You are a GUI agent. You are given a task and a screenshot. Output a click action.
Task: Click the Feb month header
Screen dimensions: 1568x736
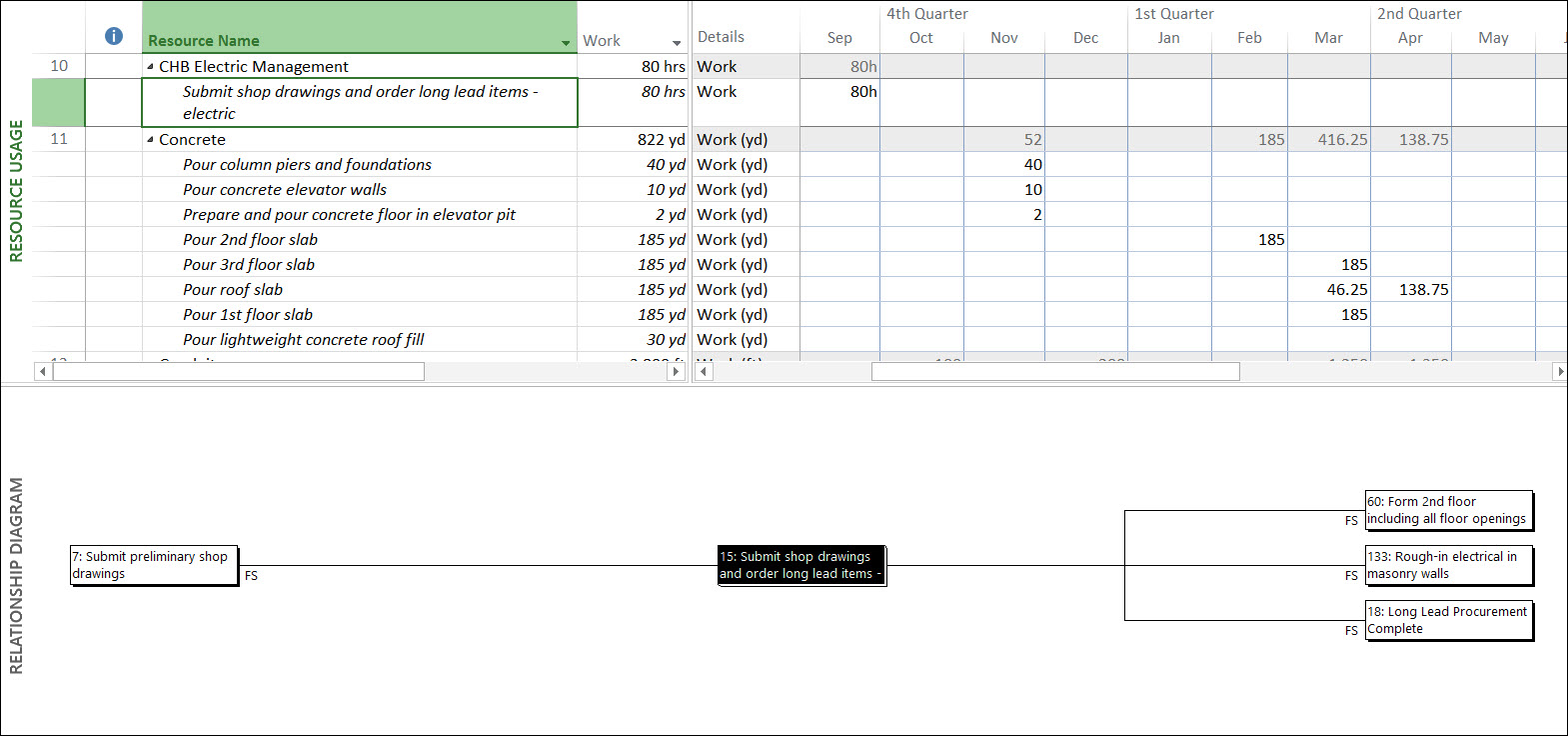[1249, 38]
